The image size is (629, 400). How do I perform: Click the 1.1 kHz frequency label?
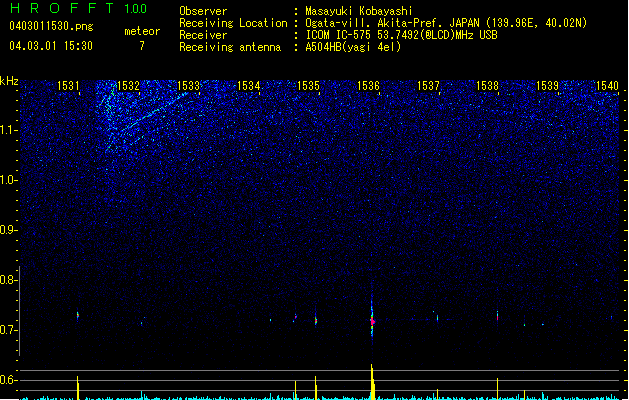coord(9,130)
